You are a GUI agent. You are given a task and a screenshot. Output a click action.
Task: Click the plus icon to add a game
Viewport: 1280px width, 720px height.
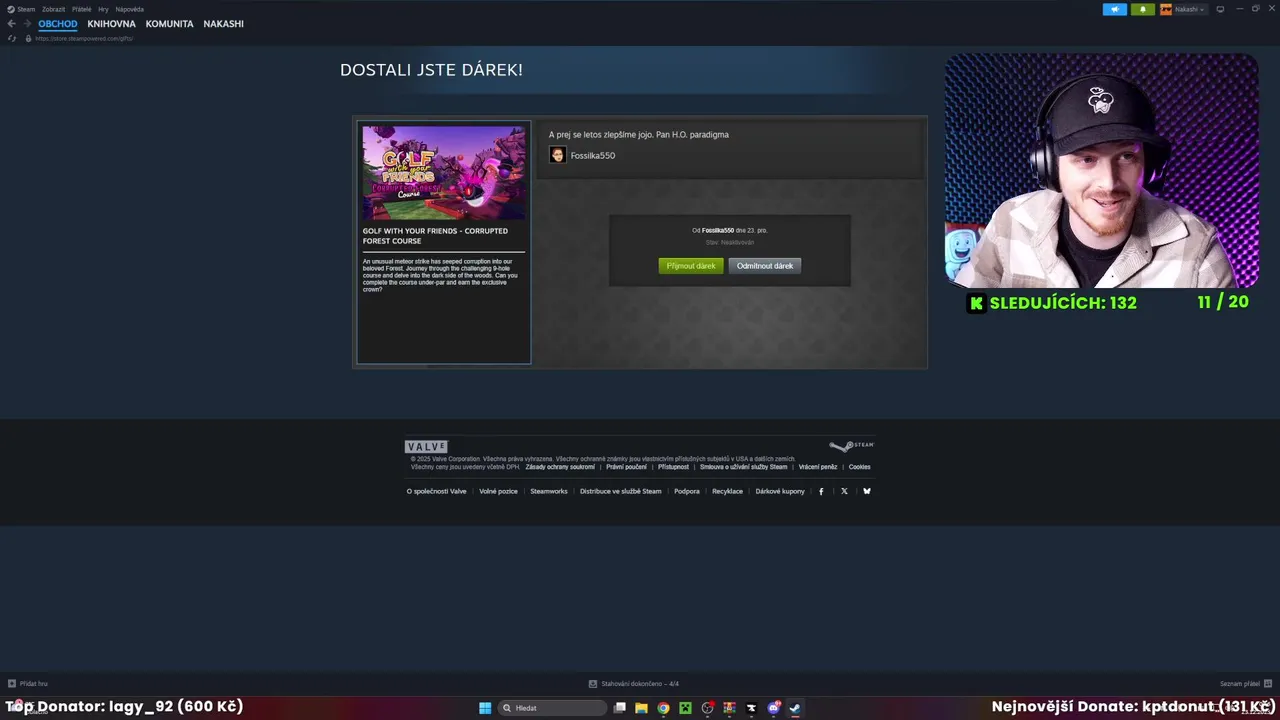tap(12, 684)
